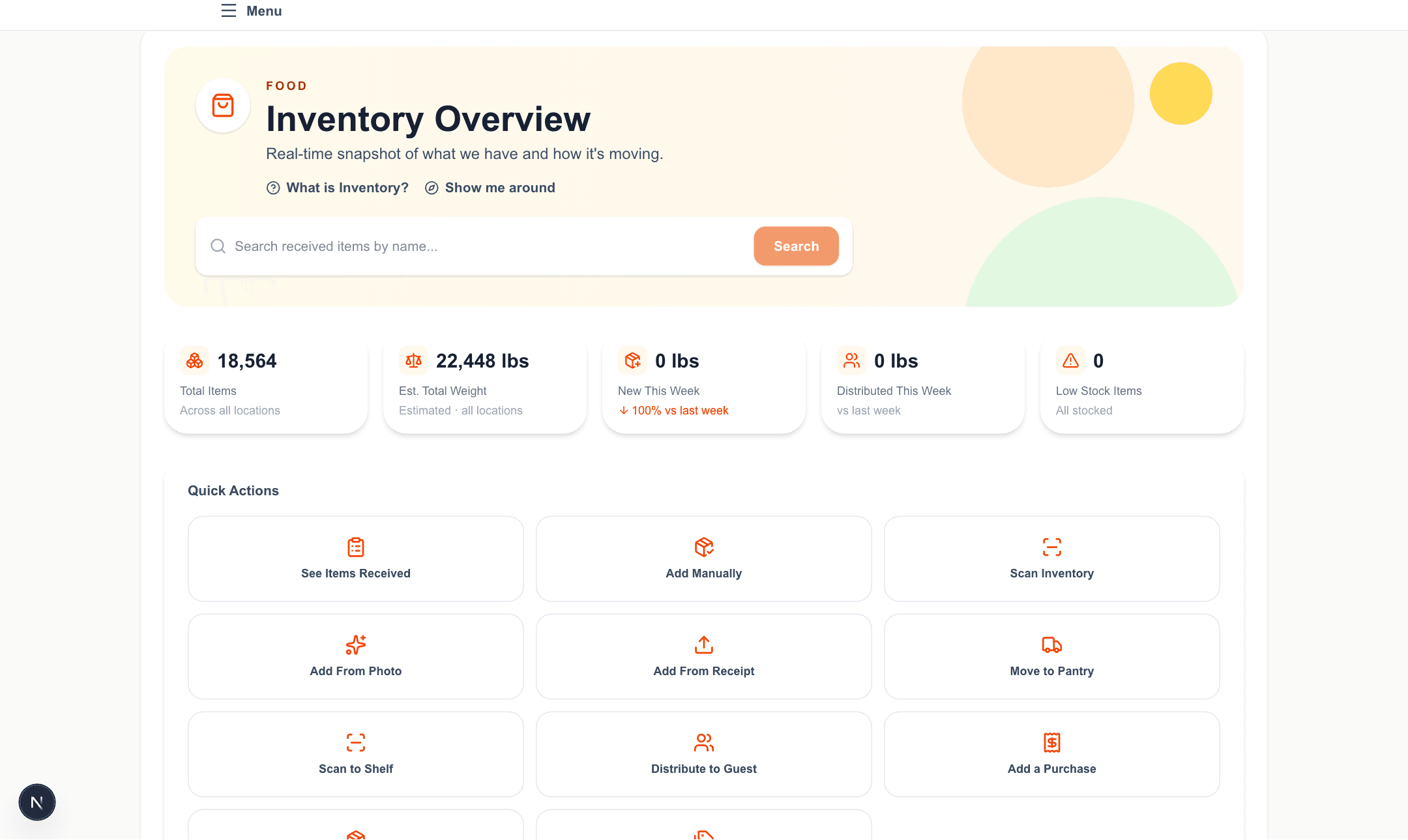Click the Distributed This Week people icon
The width and height of the screenshot is (1408, 840).
click(851, 360)
